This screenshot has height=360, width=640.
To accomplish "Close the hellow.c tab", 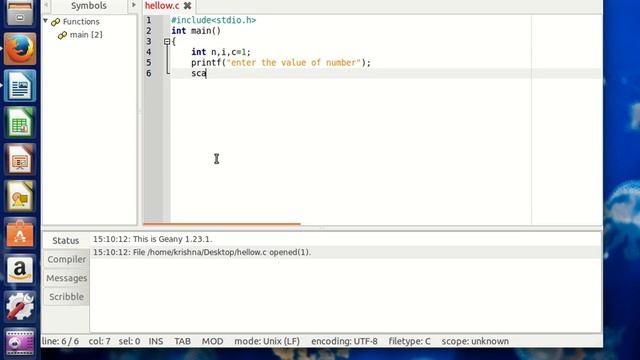I will 187,6.
